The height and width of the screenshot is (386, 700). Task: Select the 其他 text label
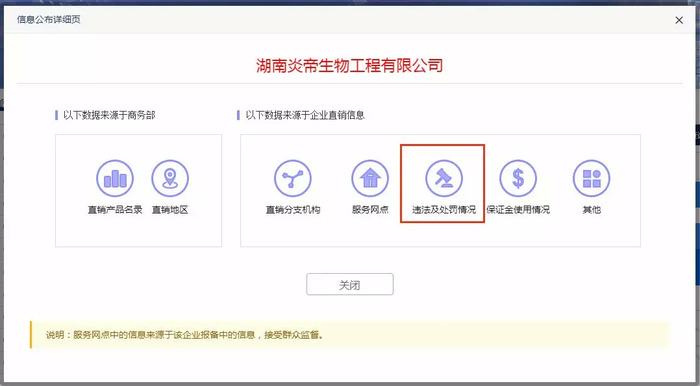tap(592, 210)
